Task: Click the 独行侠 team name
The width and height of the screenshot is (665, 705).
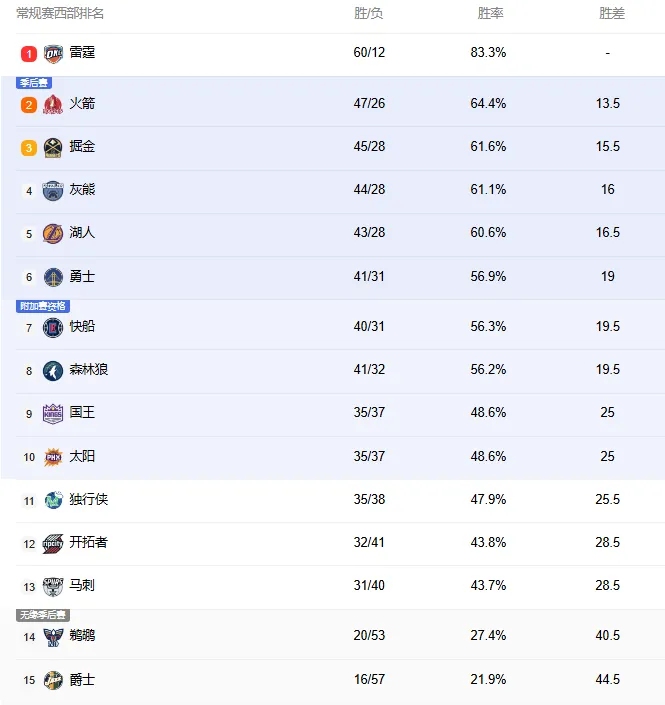Action: (x=89, y=500)
